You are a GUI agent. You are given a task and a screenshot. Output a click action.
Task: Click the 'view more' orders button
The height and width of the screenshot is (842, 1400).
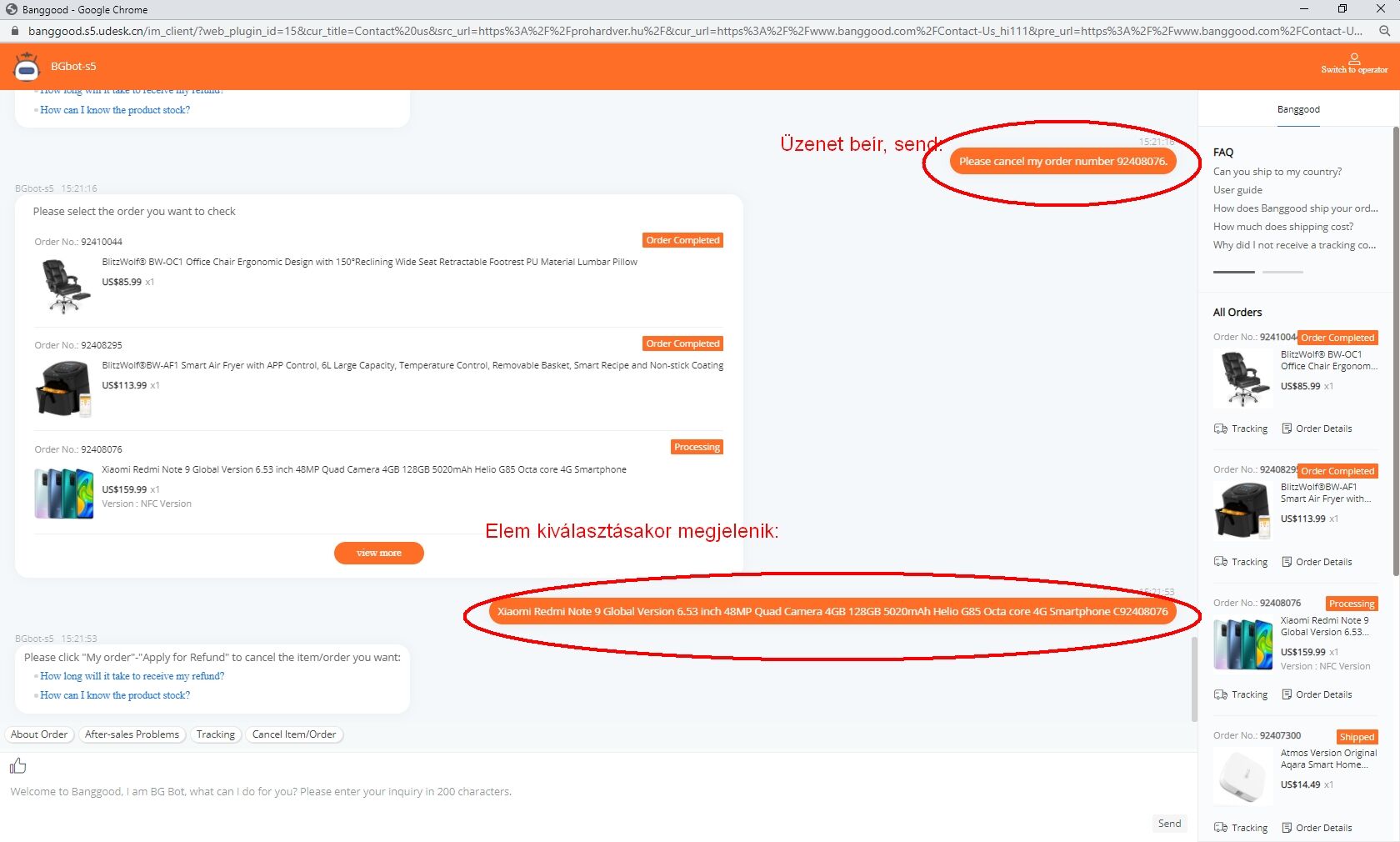coord(379,553)
